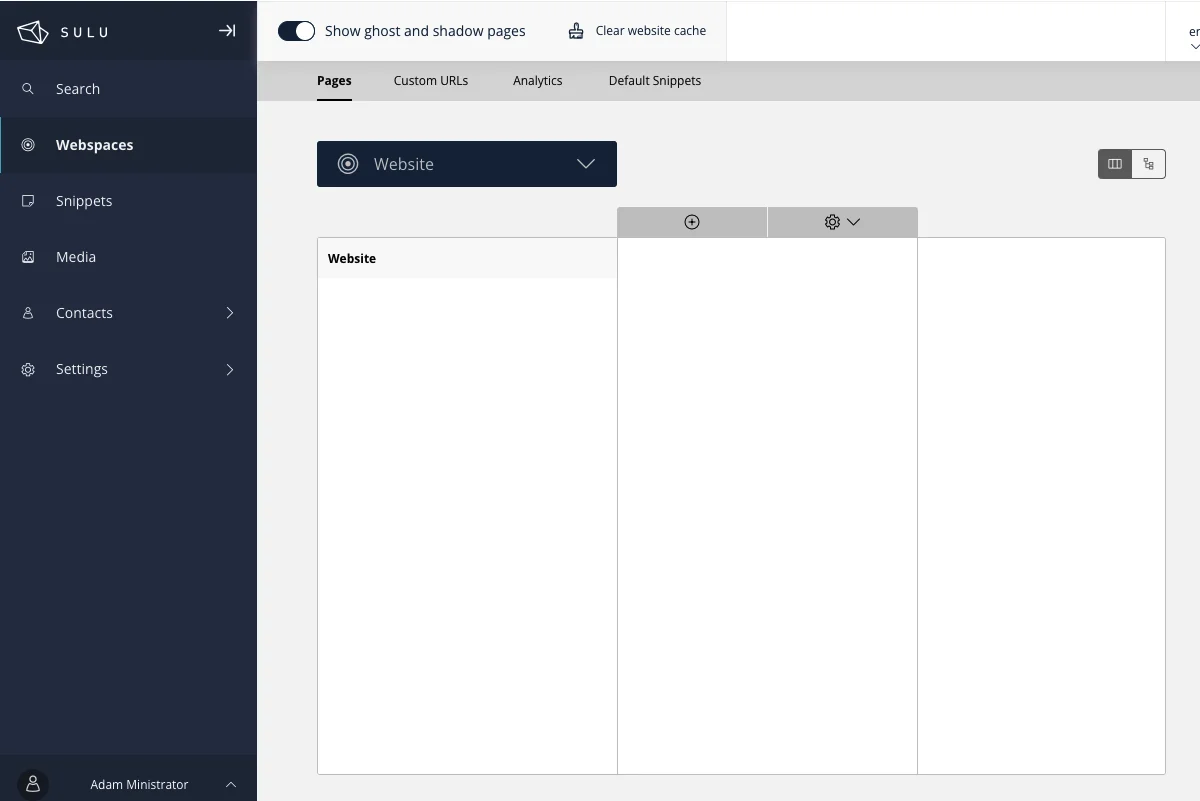Click the user avatar icon
1200x801 pixels.
tap(33, 784)
